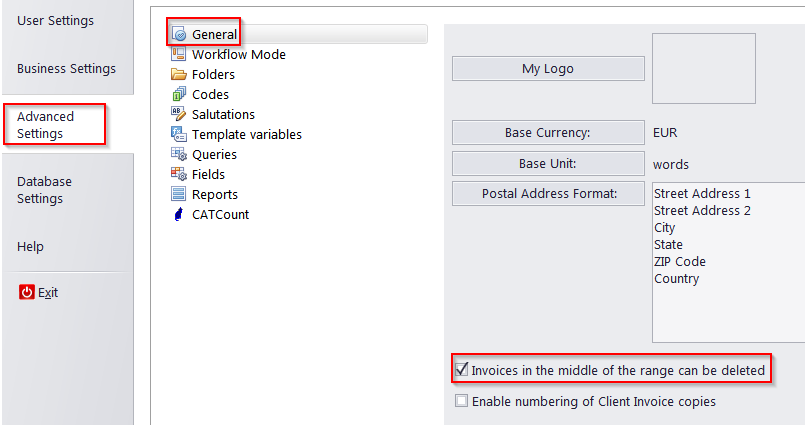Open Business Settings tab
The height and width of the screenshot is (425, 805).
pos(66,68)
